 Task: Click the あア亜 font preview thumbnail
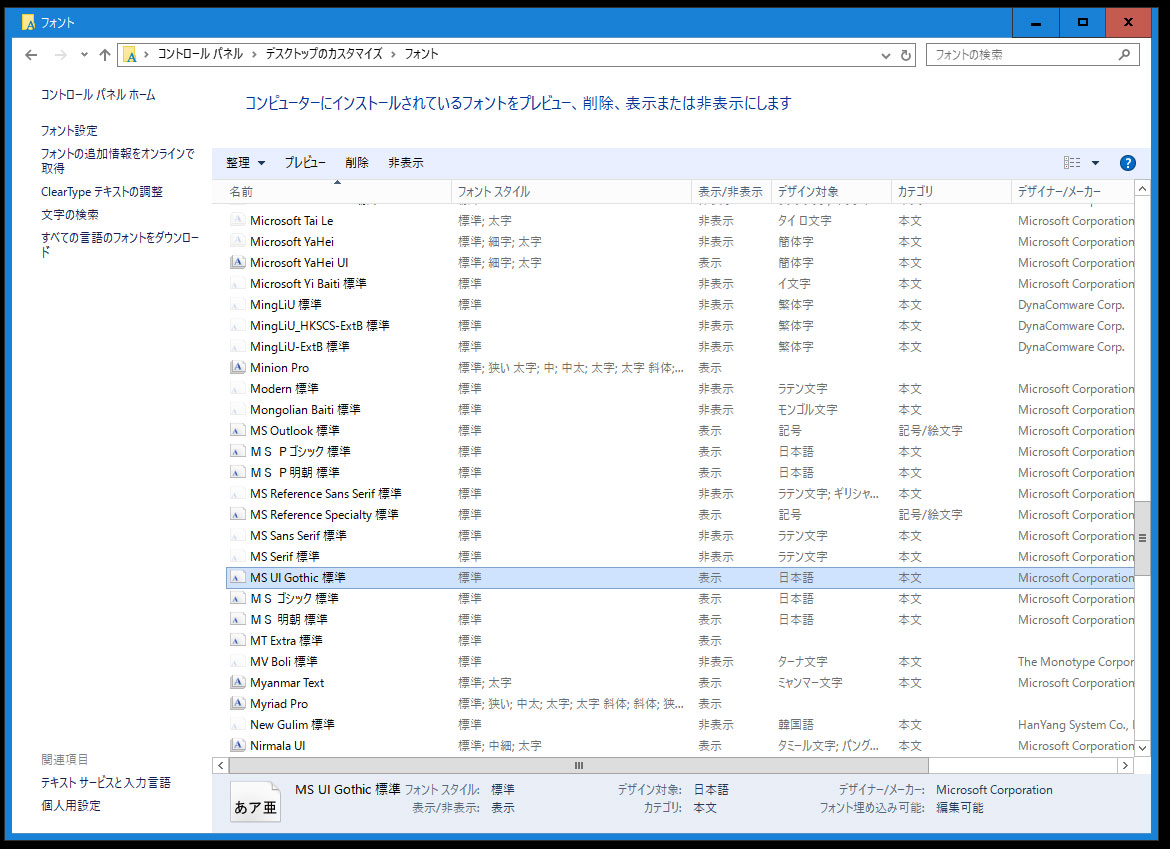255,801
